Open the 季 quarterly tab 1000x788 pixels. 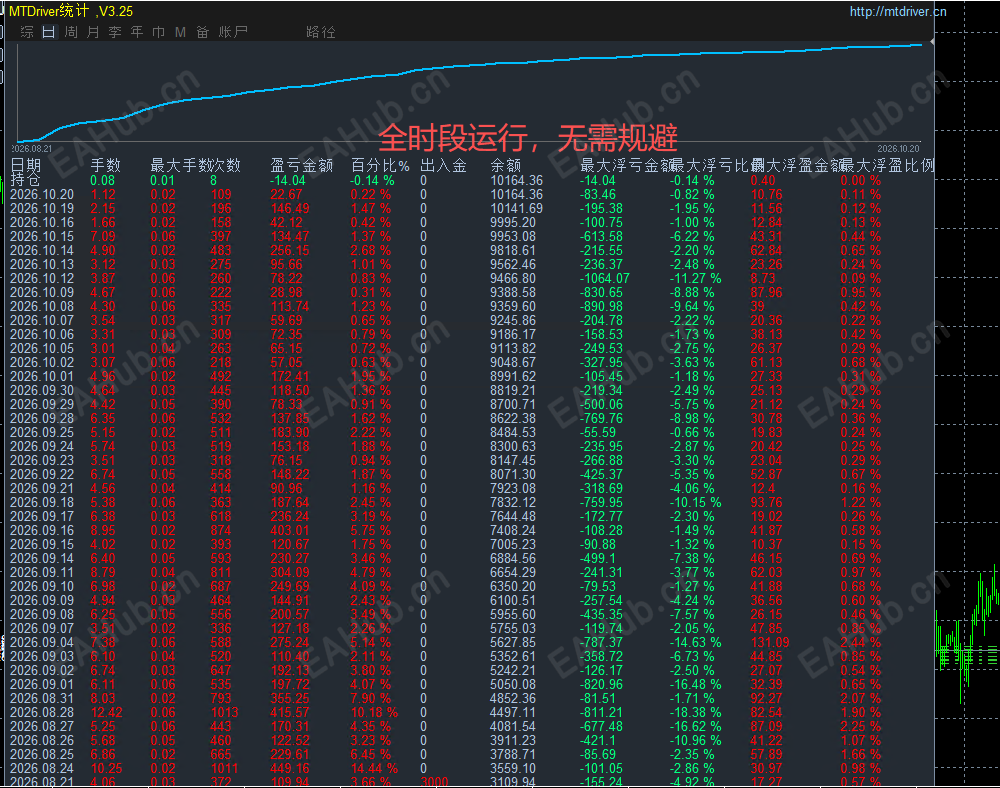[115, 32]
